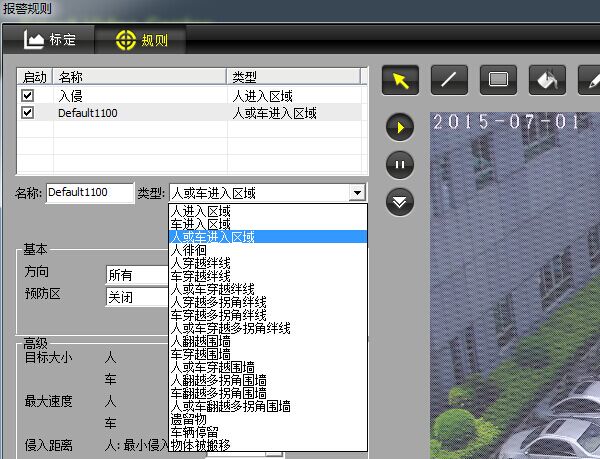Collapse the 类型 dropdown arrow
This screenshot has height=459, width=600.
pyautogui.click(x=357, y=192)
